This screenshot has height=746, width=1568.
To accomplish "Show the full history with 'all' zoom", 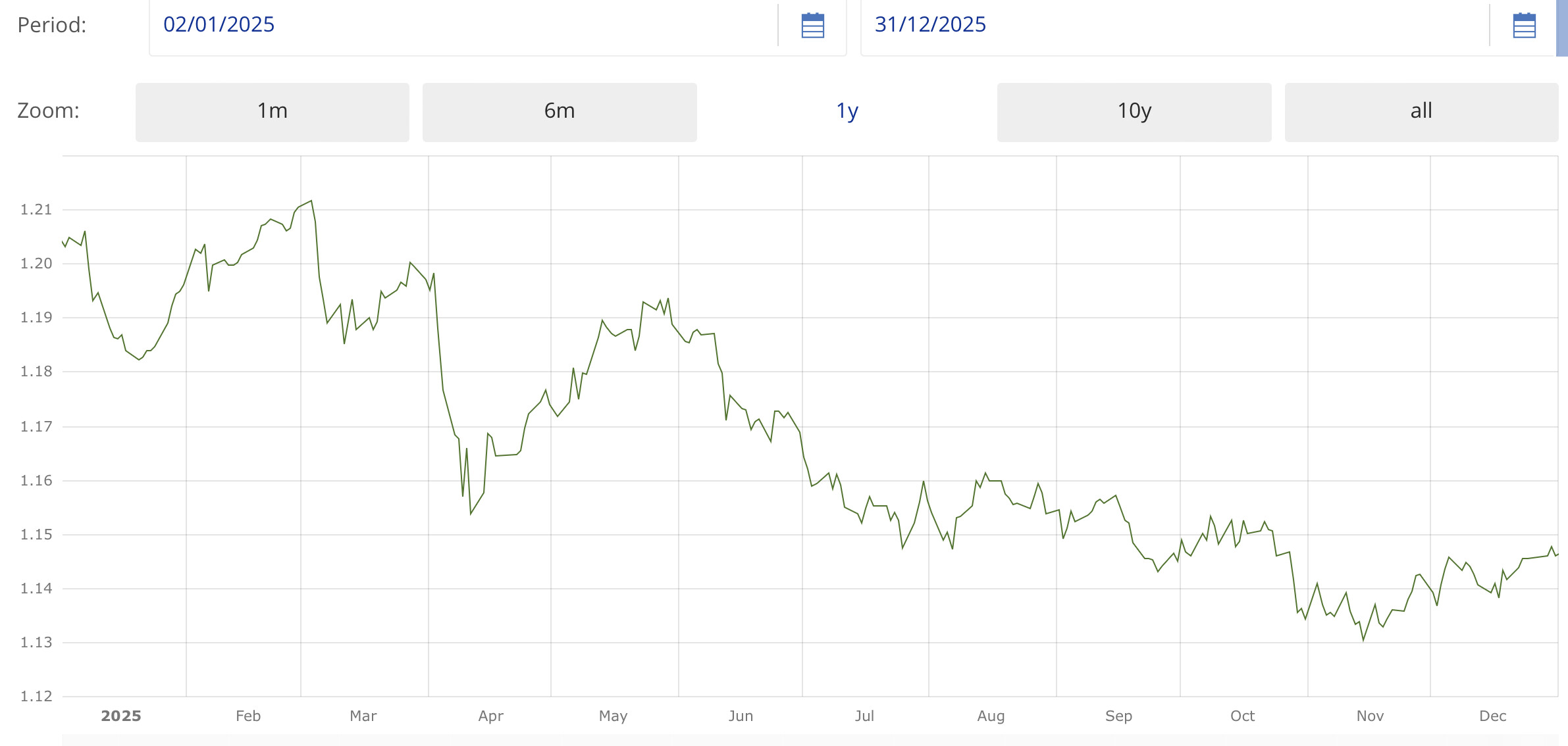I will [x=1421, y=111].
